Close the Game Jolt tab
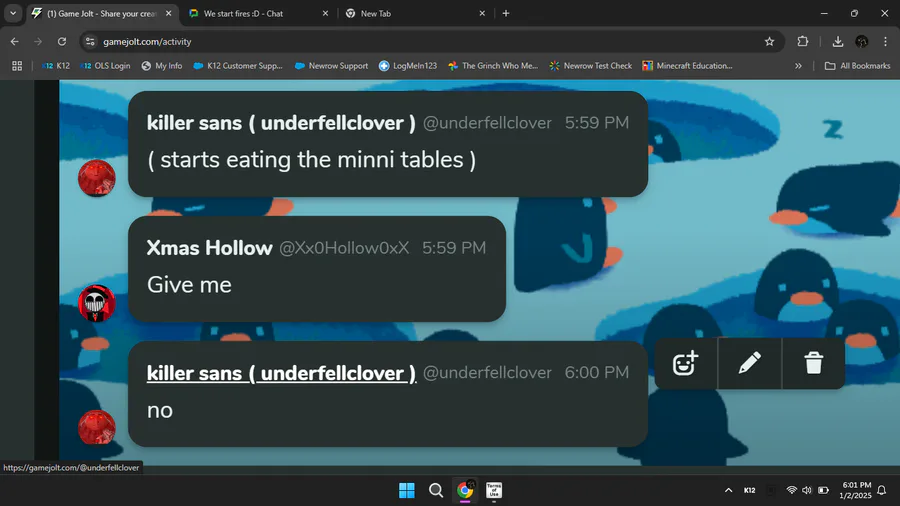This screenshot has width=900, height=506. [169, 13]
